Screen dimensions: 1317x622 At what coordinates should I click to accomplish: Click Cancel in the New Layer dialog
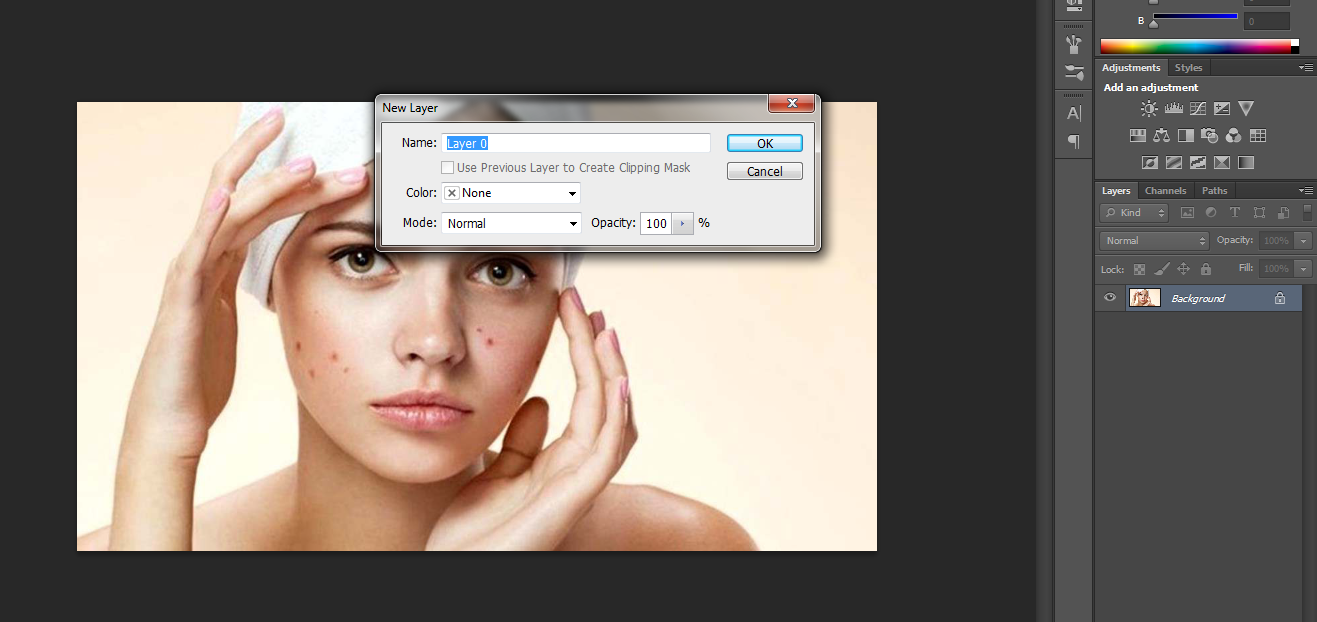click(x=765, y=171)
